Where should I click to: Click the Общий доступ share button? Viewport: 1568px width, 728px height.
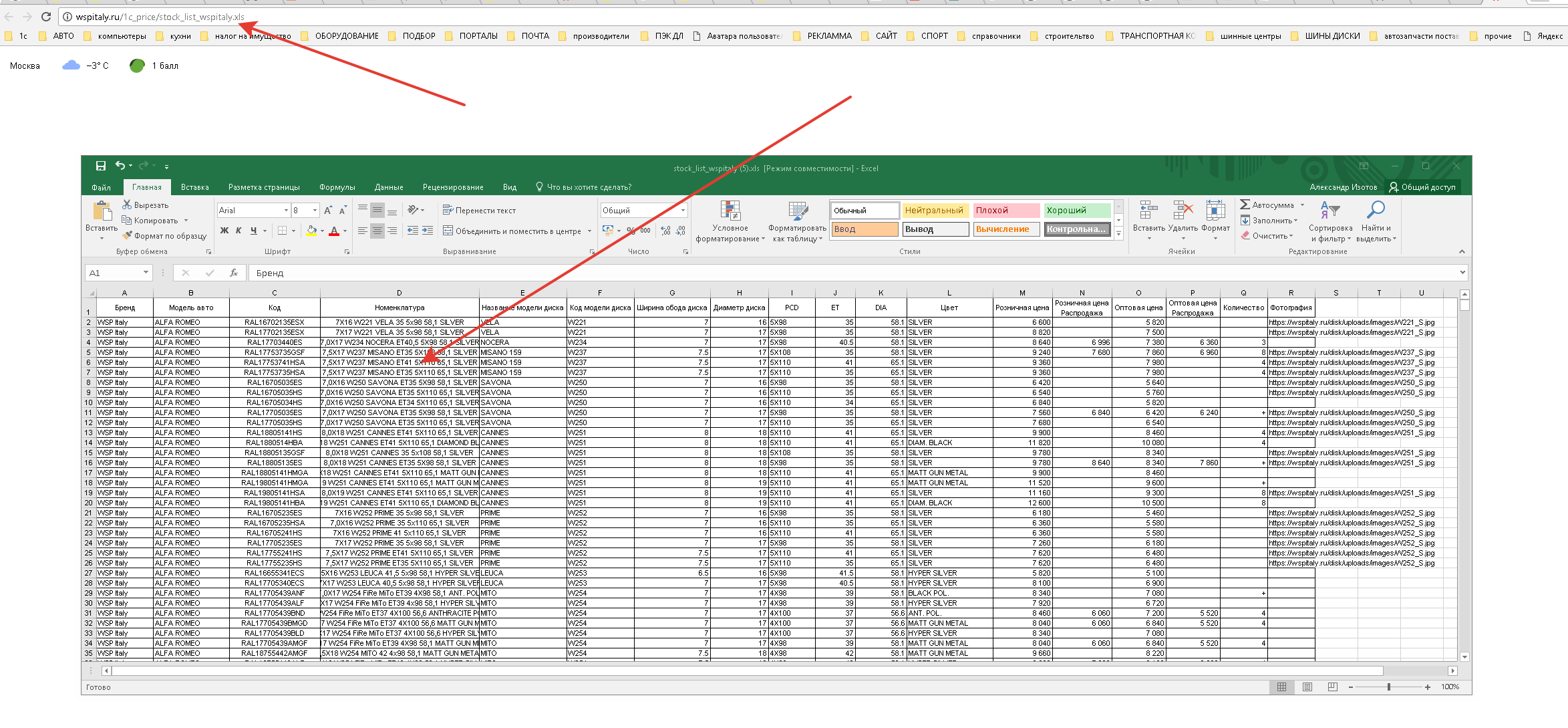(x=1422, y=187)
